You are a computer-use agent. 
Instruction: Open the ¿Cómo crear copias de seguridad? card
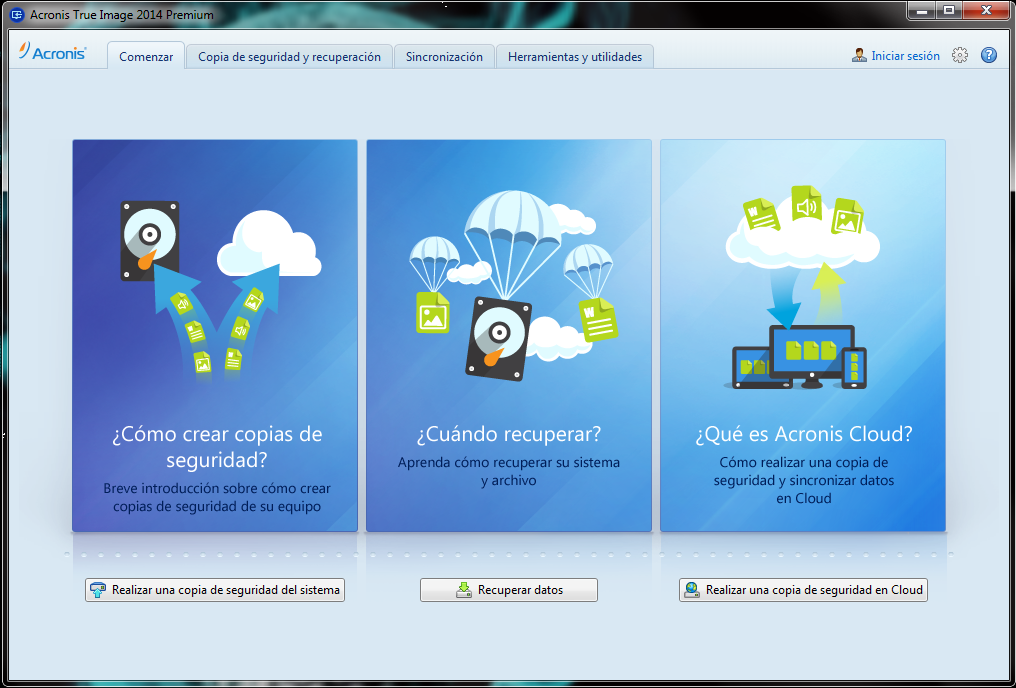(215, 336)
